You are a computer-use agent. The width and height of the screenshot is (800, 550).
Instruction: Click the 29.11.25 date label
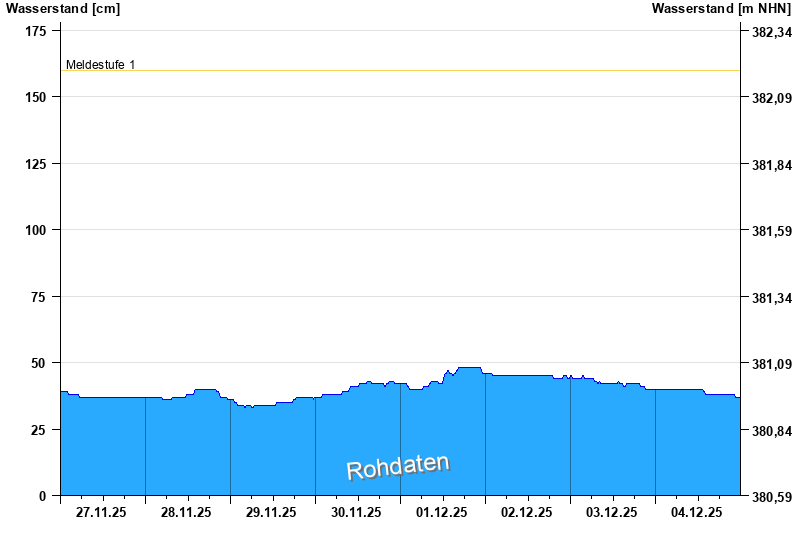pos(272,512)
